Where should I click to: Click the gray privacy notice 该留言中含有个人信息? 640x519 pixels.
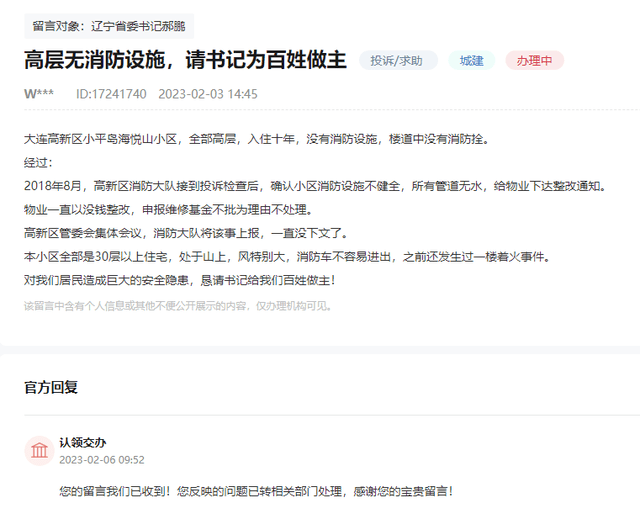click(178, 306)
